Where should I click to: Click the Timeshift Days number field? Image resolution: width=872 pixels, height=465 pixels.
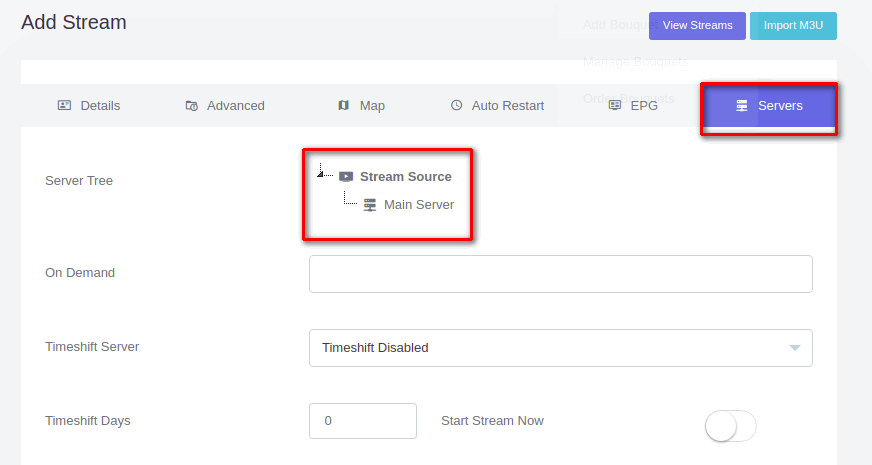click(x=363, y=421)
